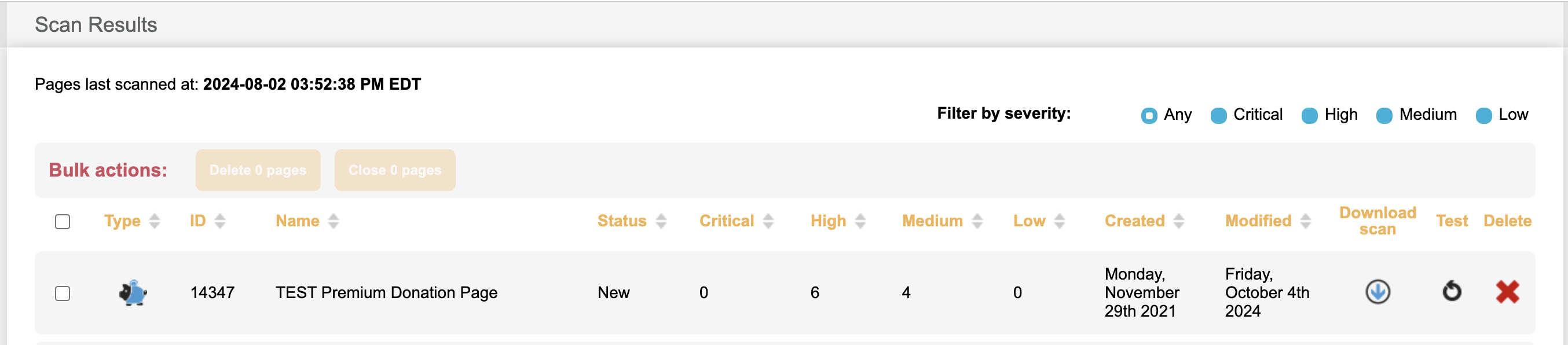Sort by Critical severity count arrows
The width and height of the screenshot is (1568, 345).
click(x=768, y=221)
